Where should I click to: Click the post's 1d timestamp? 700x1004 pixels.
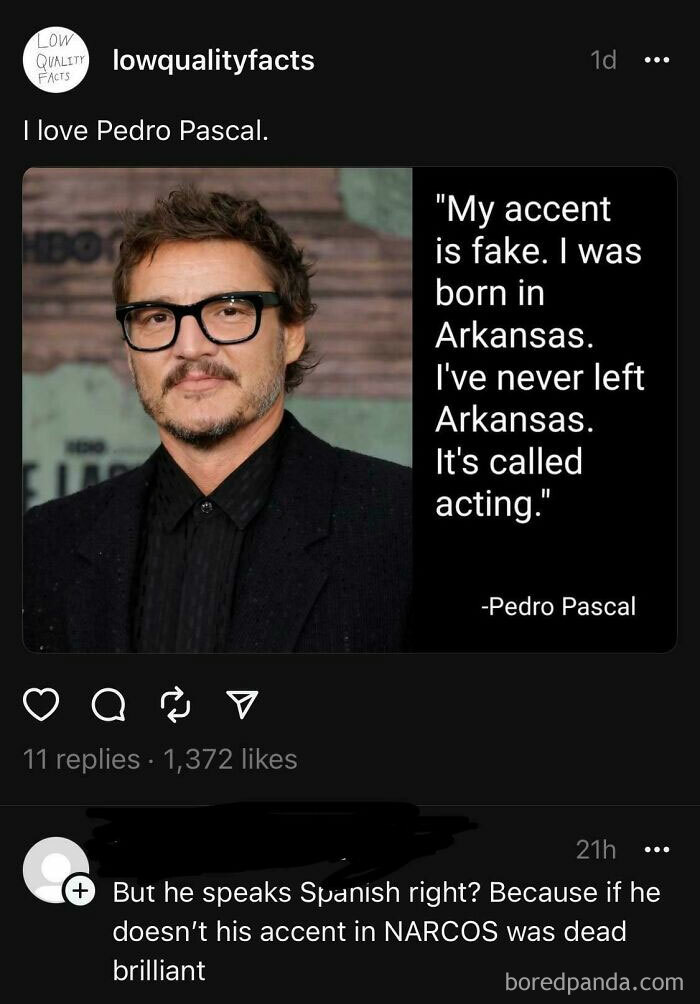[x=603, y=60]
